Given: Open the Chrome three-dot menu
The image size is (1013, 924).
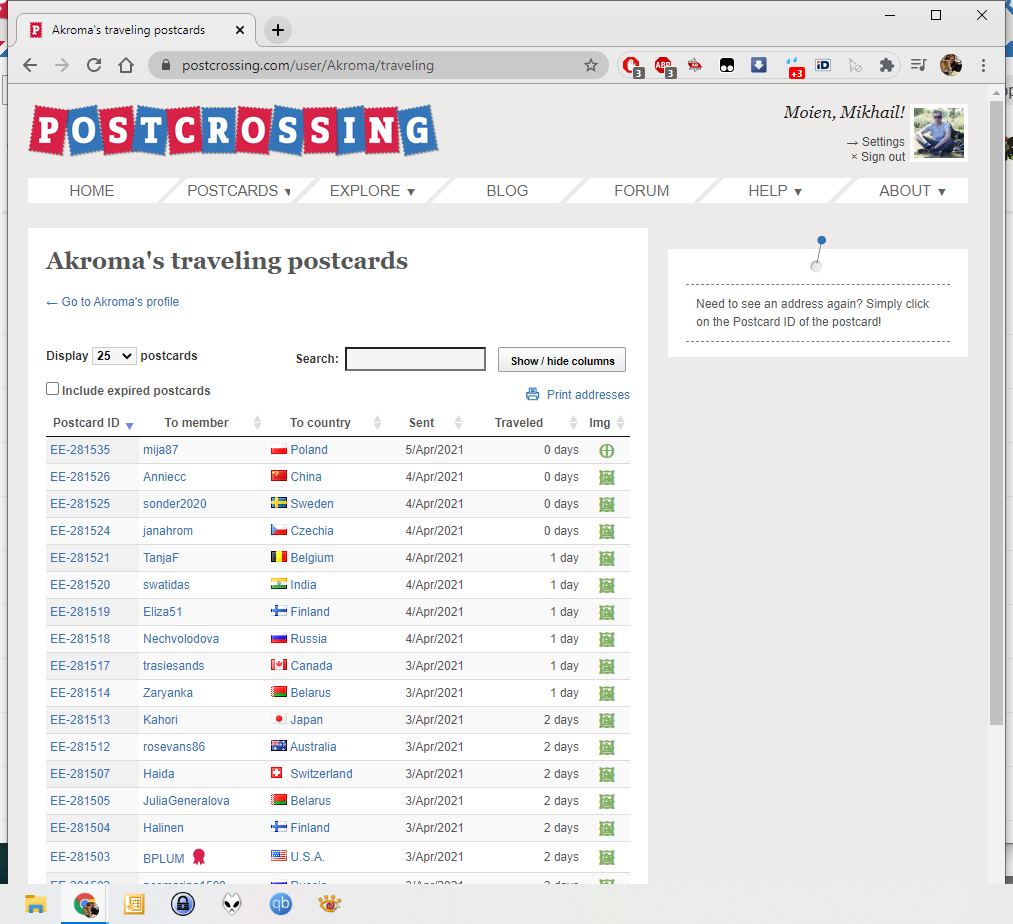Looking at the screenshot, I should 983,65.
